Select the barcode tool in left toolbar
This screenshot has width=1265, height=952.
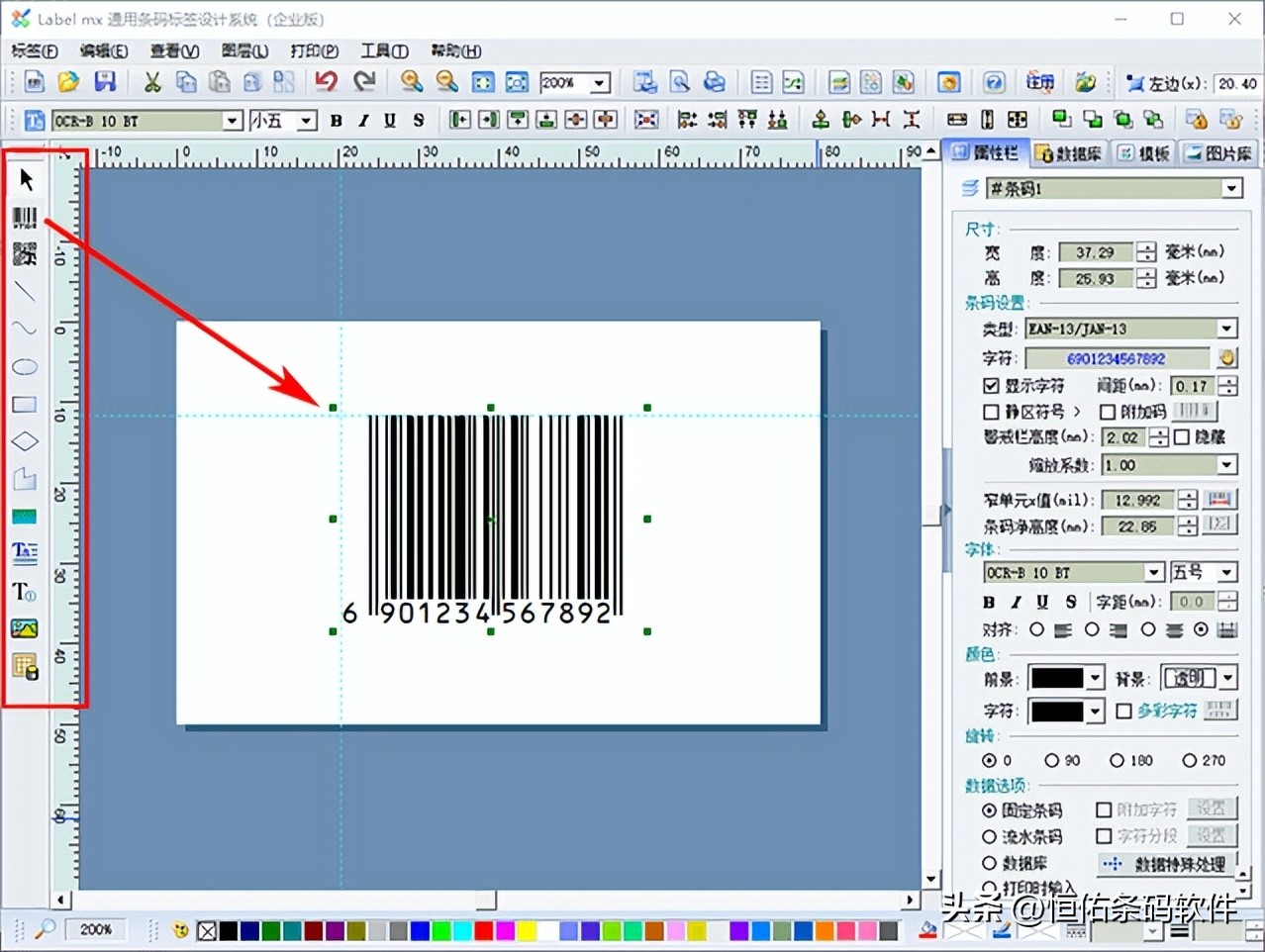click(x=25, y=218)
